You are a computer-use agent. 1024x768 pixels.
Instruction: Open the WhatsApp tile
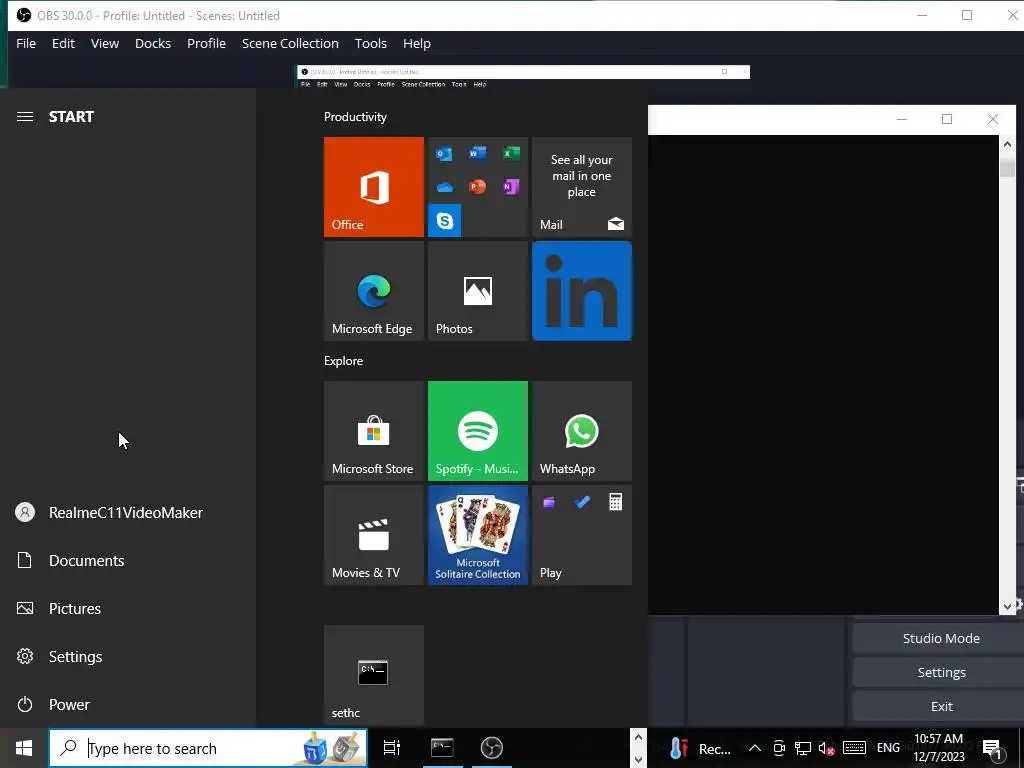(x=582, y=431)
